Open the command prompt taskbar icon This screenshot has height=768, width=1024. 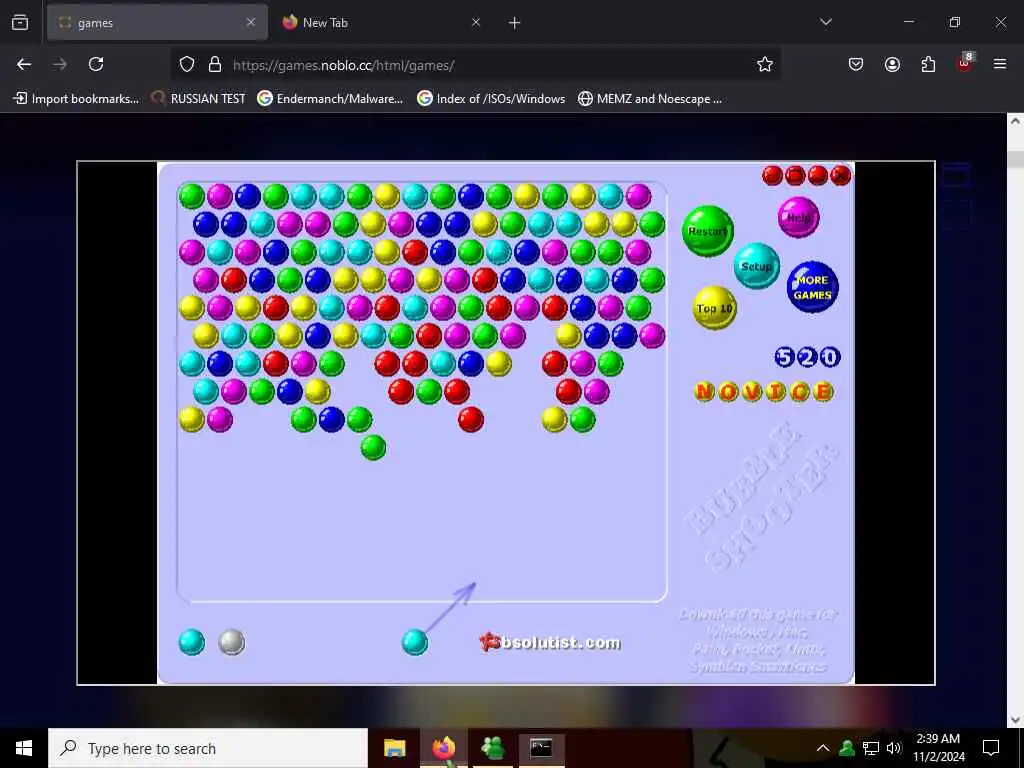[541, 748]
